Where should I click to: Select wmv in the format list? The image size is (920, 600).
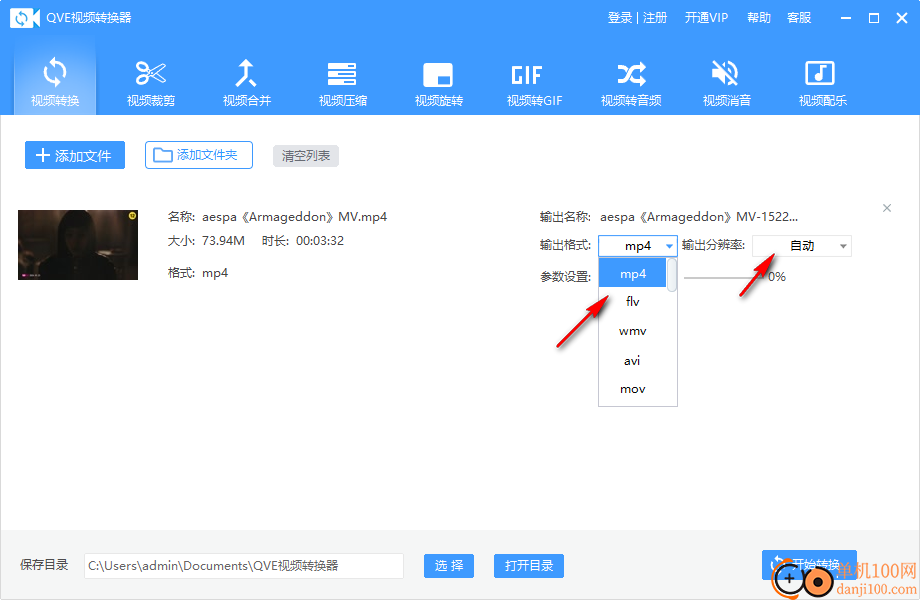click(x=632, y=331)
